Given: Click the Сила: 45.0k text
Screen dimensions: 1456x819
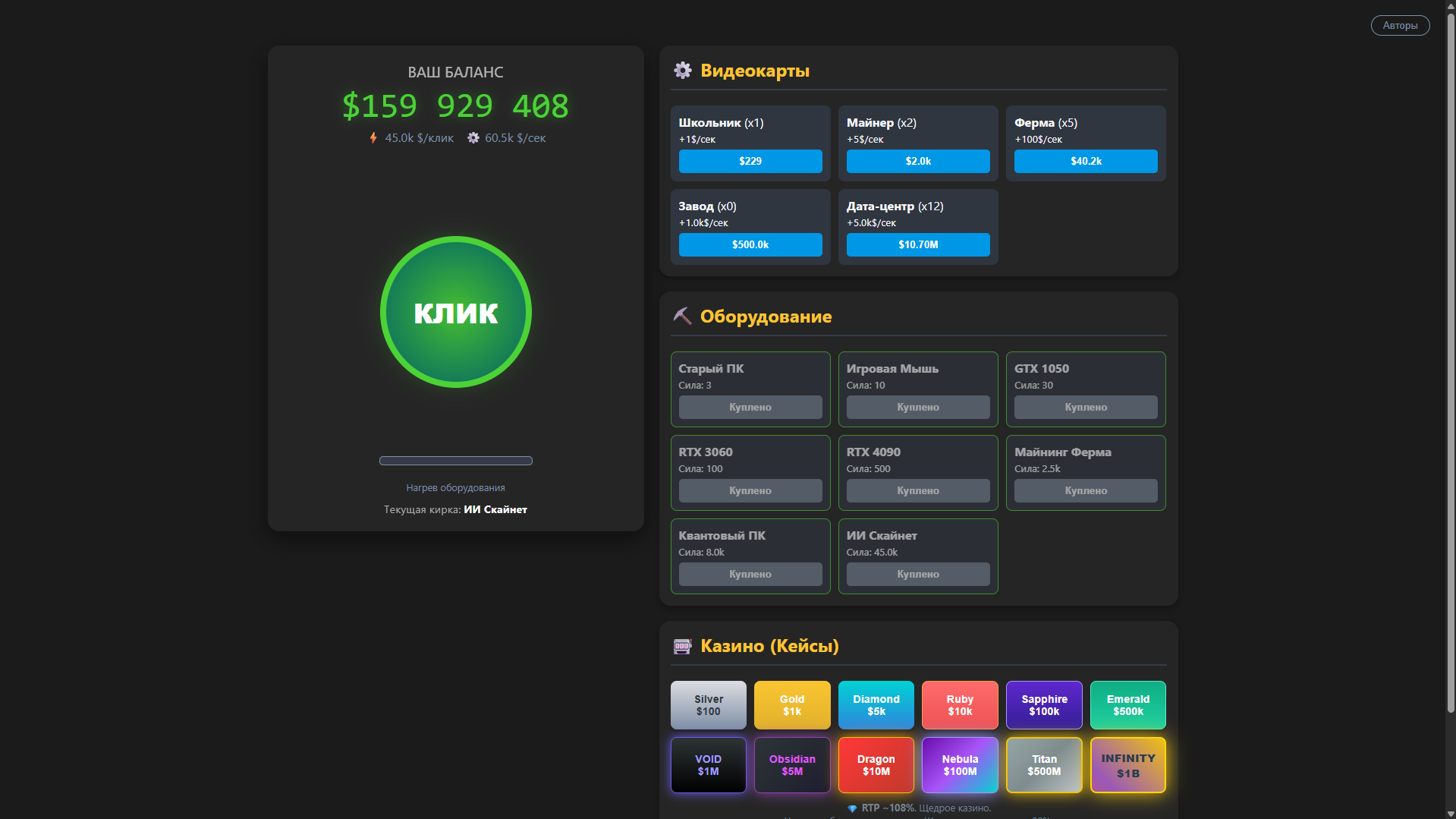Looking at the screenshot, I should pos(872,553).
